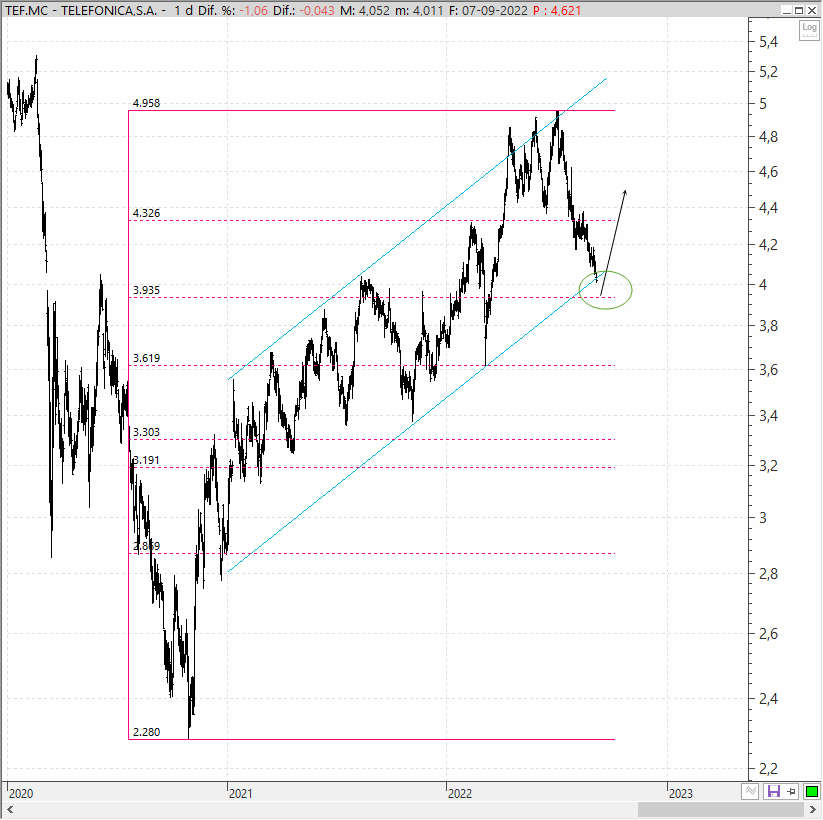
Task: Click the M: 4,052 maximum value
Action: (x=365, y=10)
